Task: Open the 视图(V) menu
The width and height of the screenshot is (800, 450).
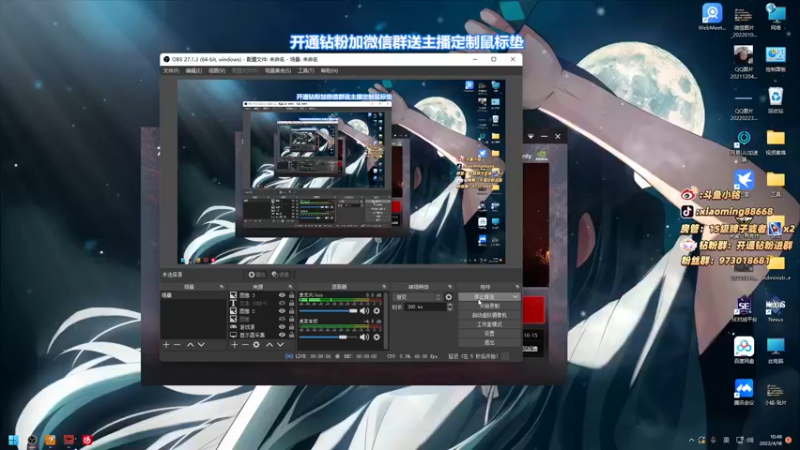Action: click(216, 71)
